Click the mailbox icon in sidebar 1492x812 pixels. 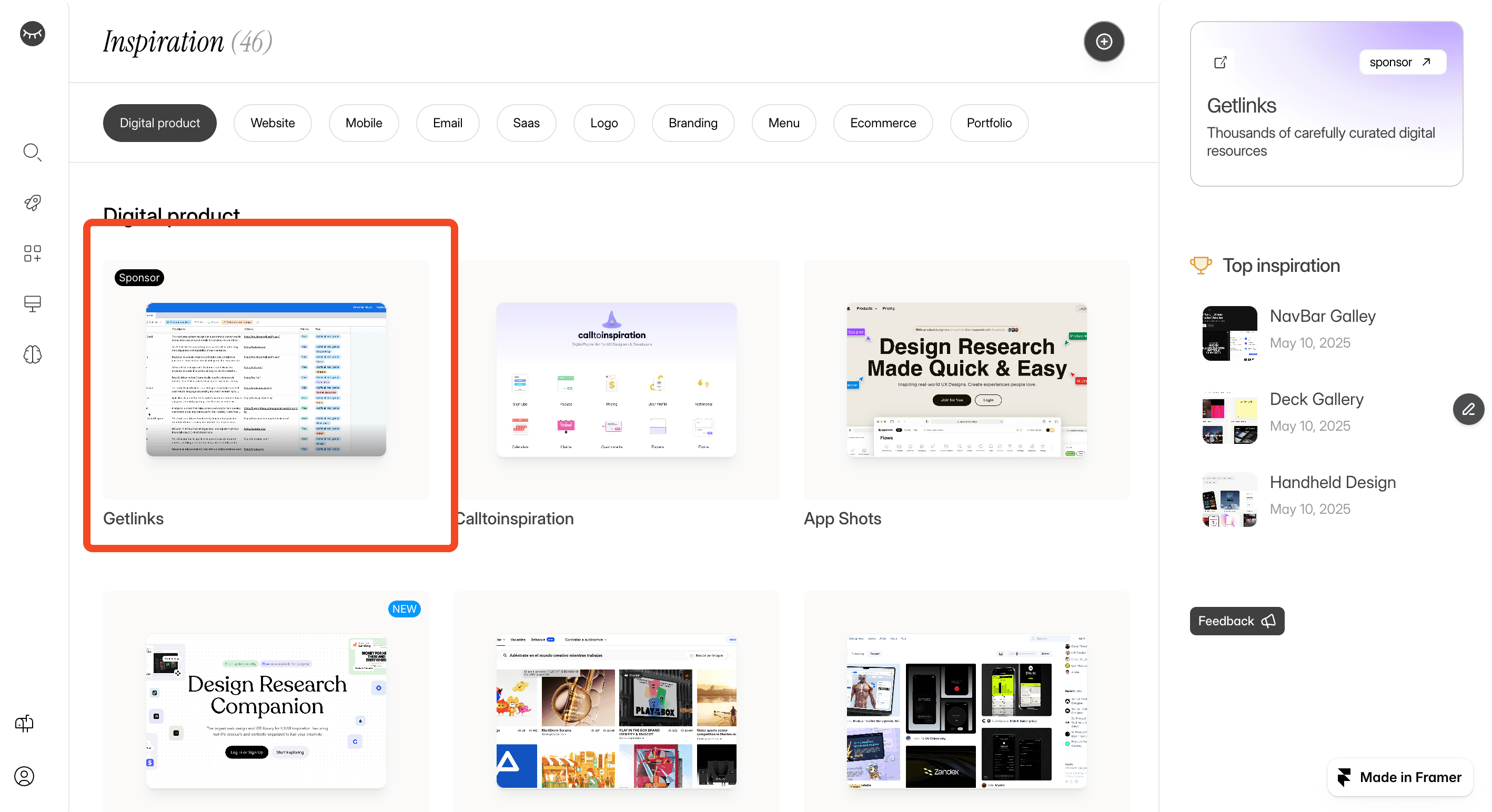pyautogui.click(x=24, y=724)
